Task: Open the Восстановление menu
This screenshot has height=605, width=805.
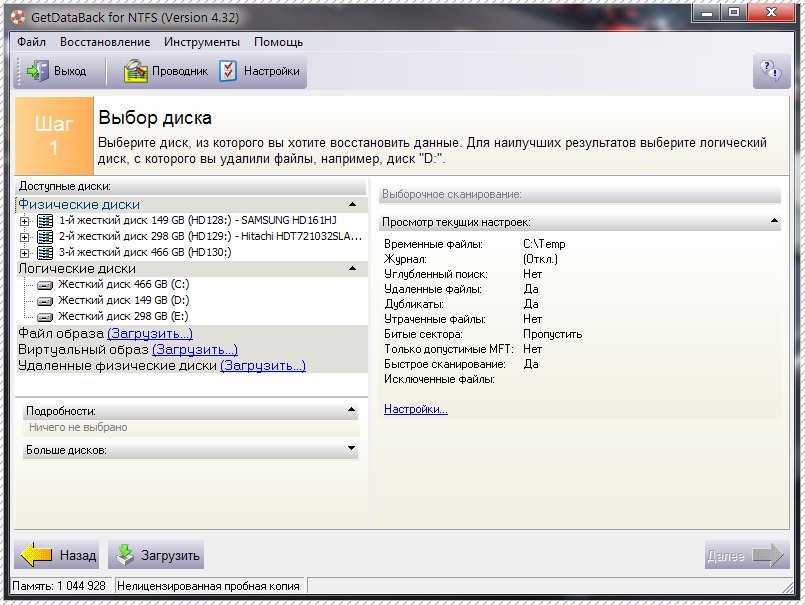Action: tap(105, 42)
